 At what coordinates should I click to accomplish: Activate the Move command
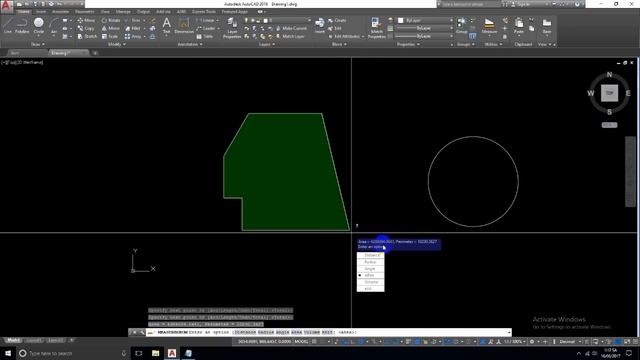[86, 20]
